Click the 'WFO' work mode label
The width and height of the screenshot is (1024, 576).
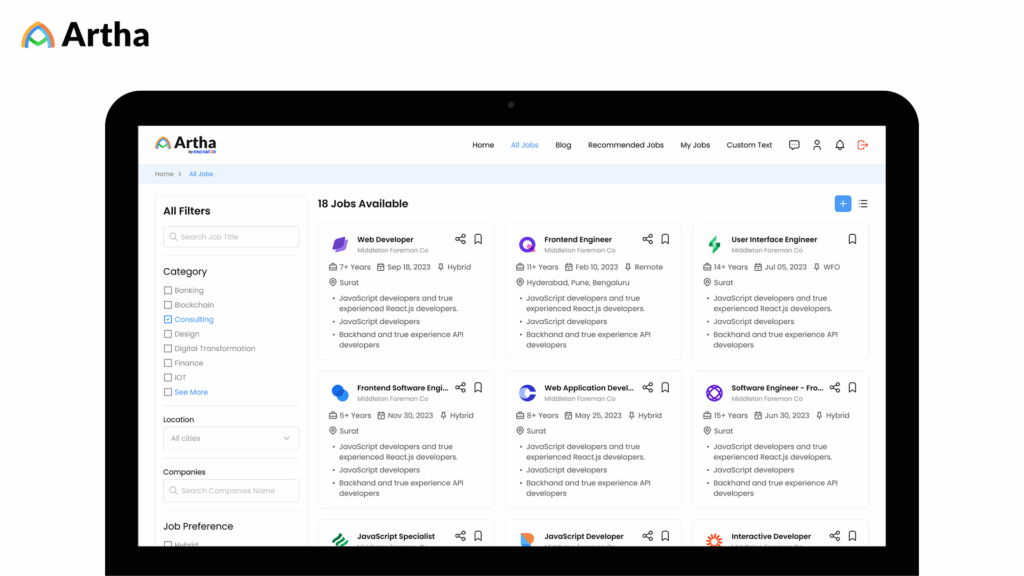(x=831, y=267)
